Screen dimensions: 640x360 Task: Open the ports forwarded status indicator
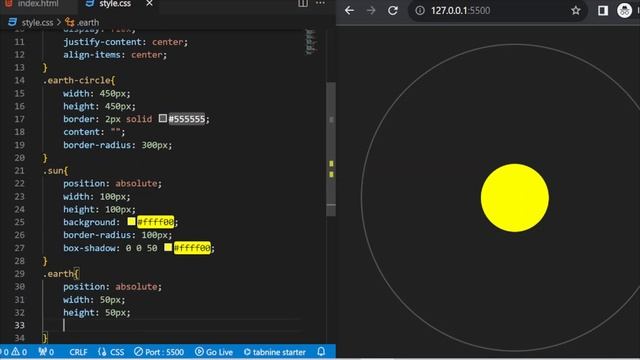click(x=46, y=352)
